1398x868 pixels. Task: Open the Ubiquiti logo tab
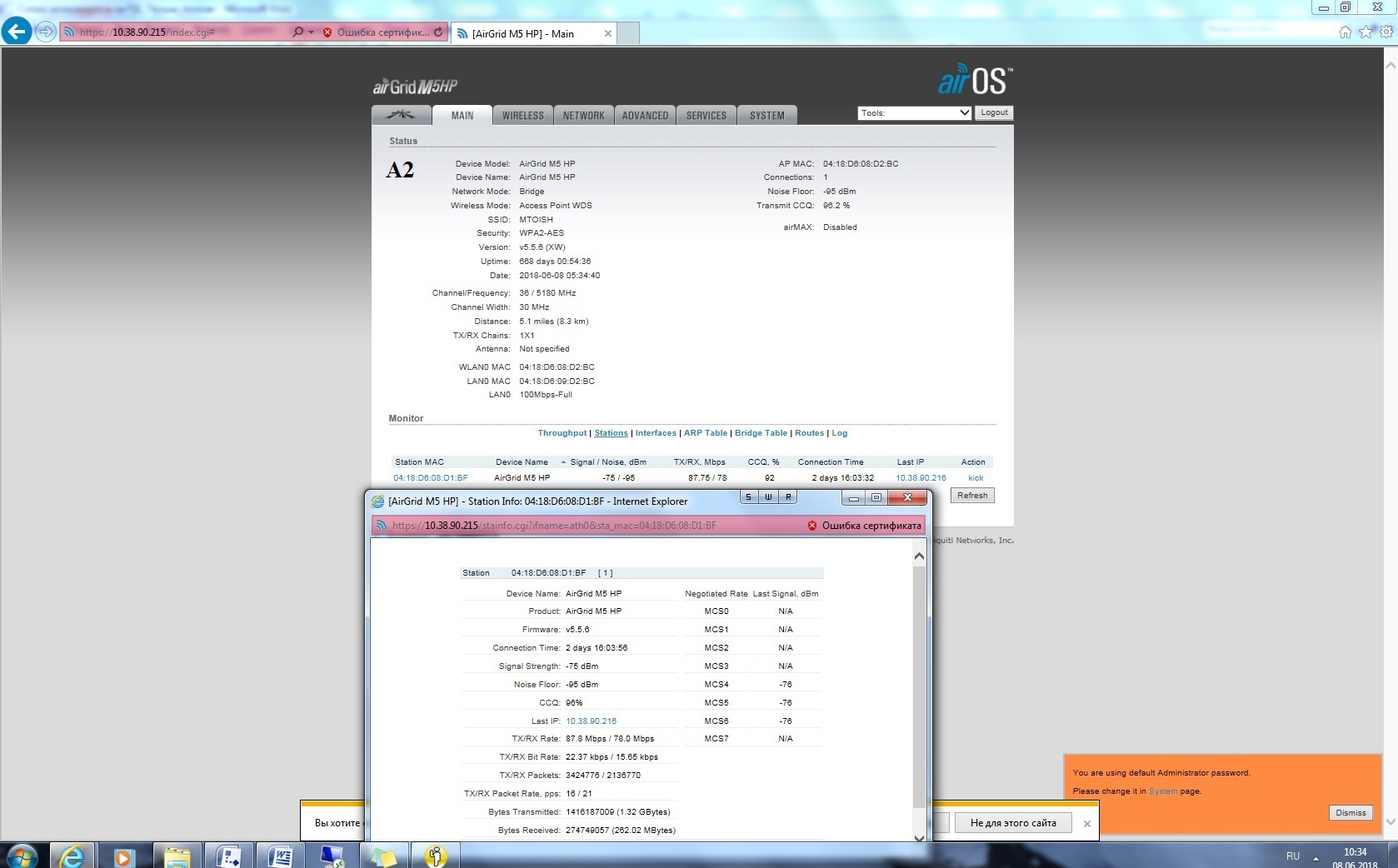(402, 115)
